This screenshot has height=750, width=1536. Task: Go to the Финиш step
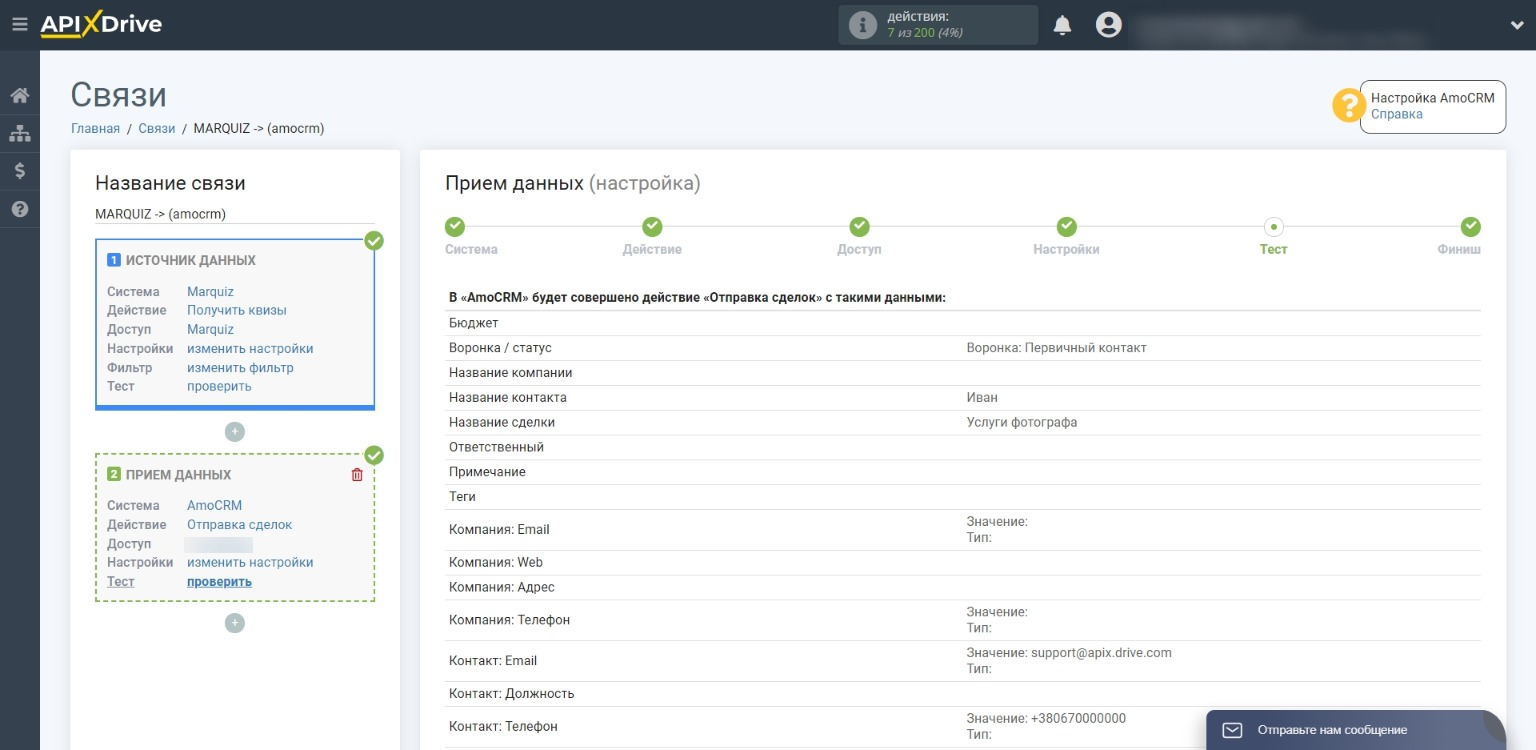[x=1459, y=237]
